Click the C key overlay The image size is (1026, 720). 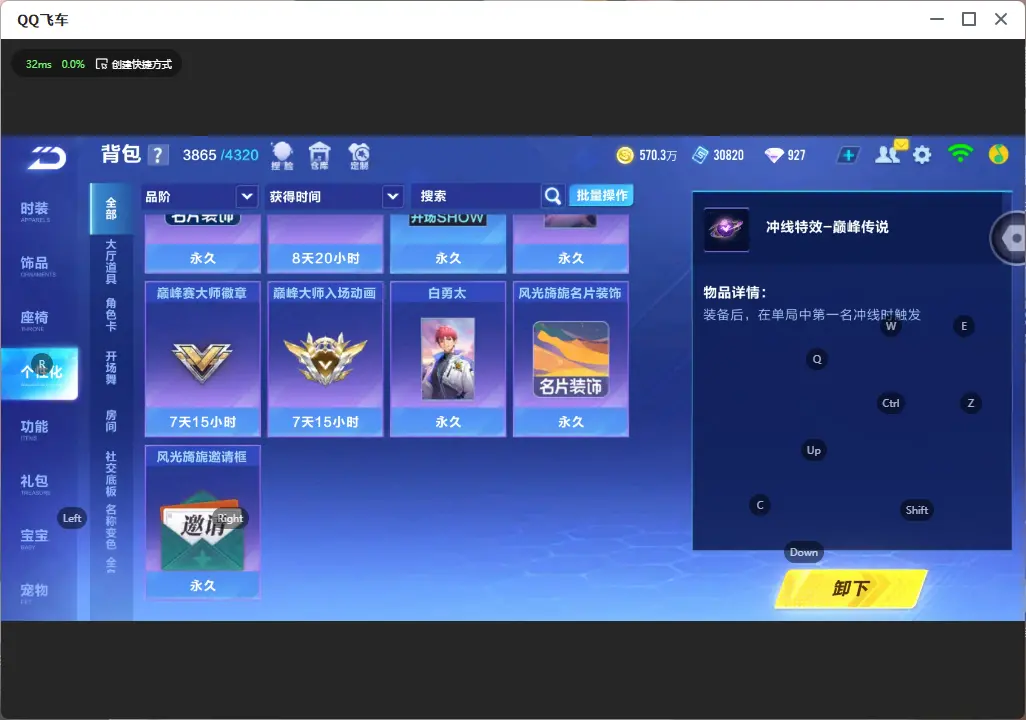760,505
